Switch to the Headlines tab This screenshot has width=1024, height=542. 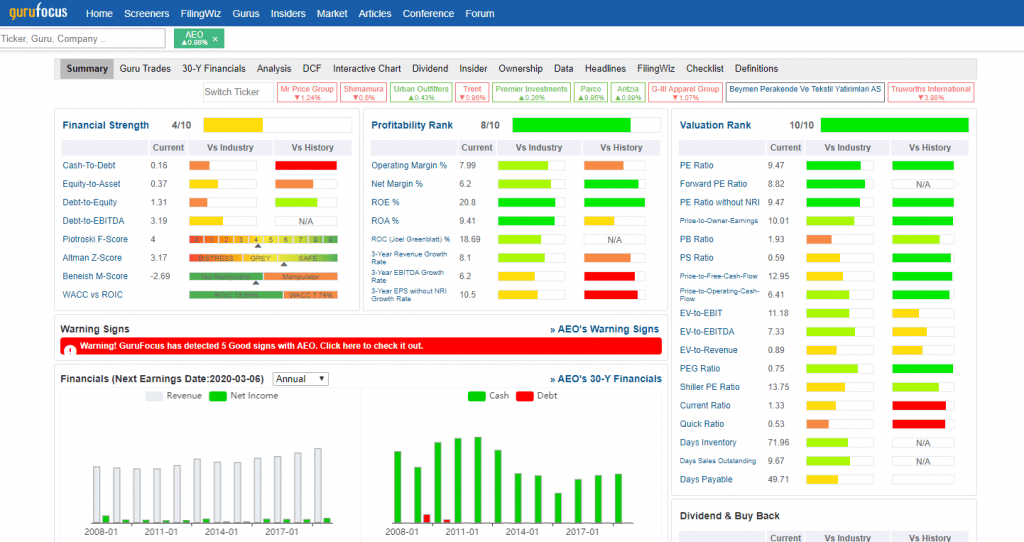[605, 69]
